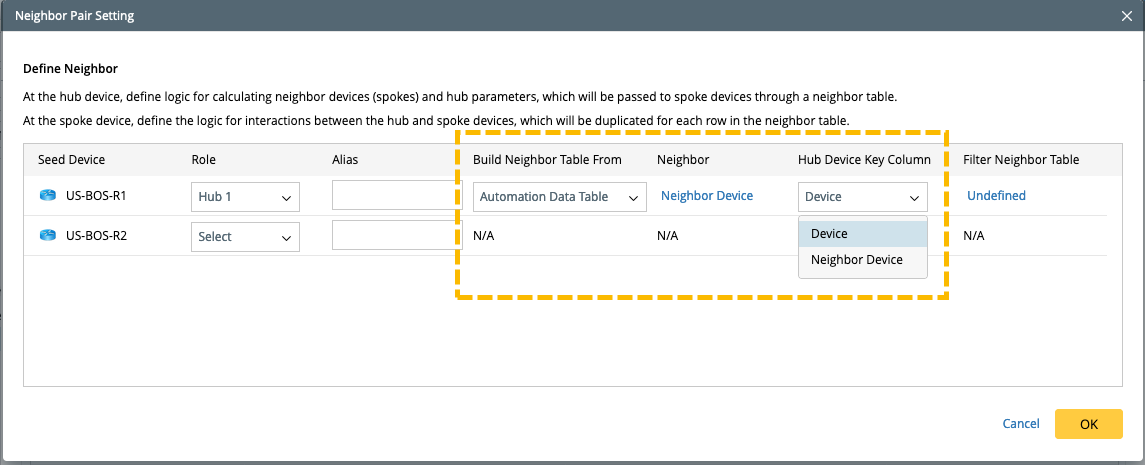Image resolution: width=1145 pixels, height=465 pixels.
Task: Click the Build Neighbor Table From header
Action: tap(547, 160)
